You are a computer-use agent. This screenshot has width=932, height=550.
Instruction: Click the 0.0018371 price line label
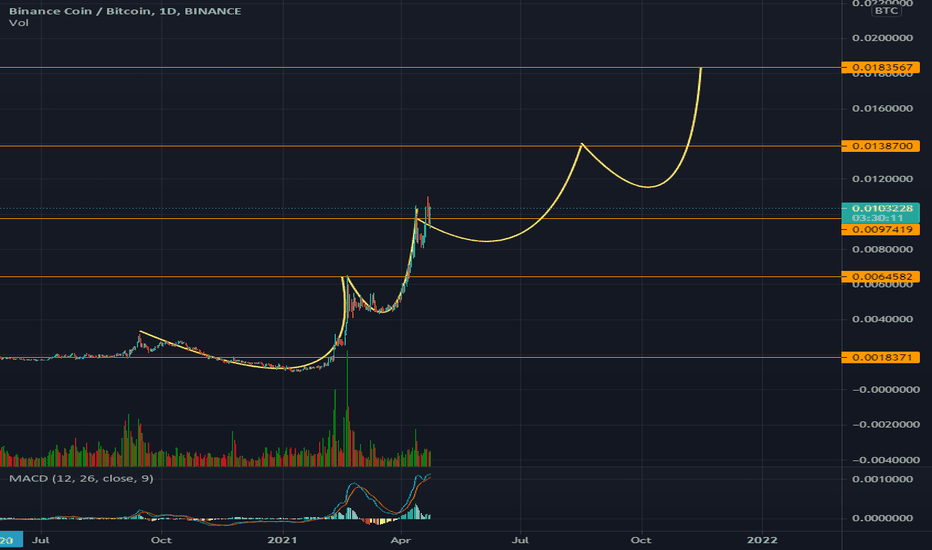point(881,357)
